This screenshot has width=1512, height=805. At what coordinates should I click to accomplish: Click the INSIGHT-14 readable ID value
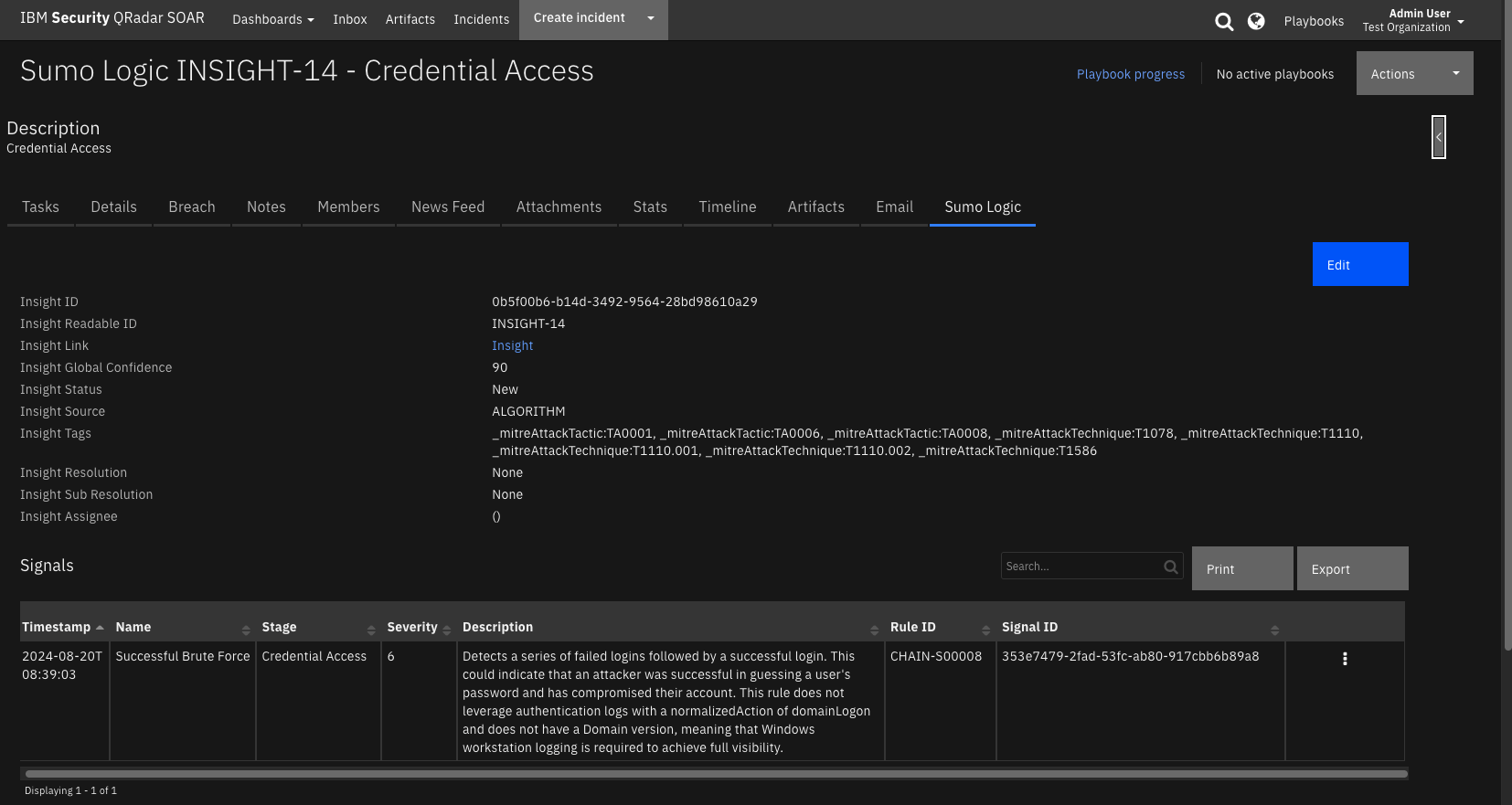528,323
